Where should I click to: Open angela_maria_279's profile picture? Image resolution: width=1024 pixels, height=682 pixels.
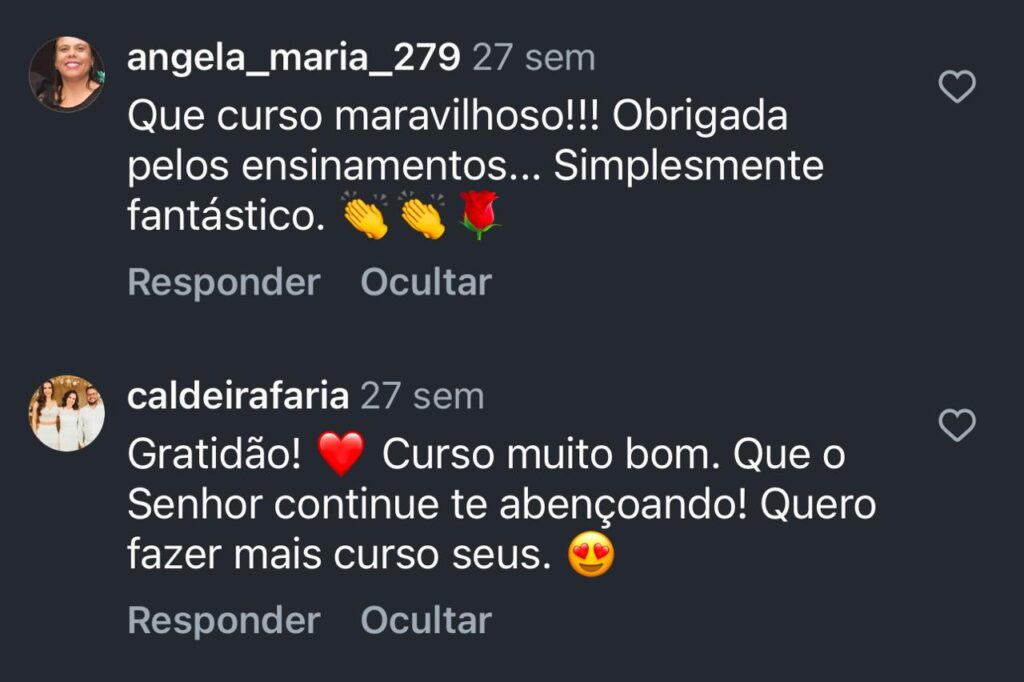coord(66,73)
